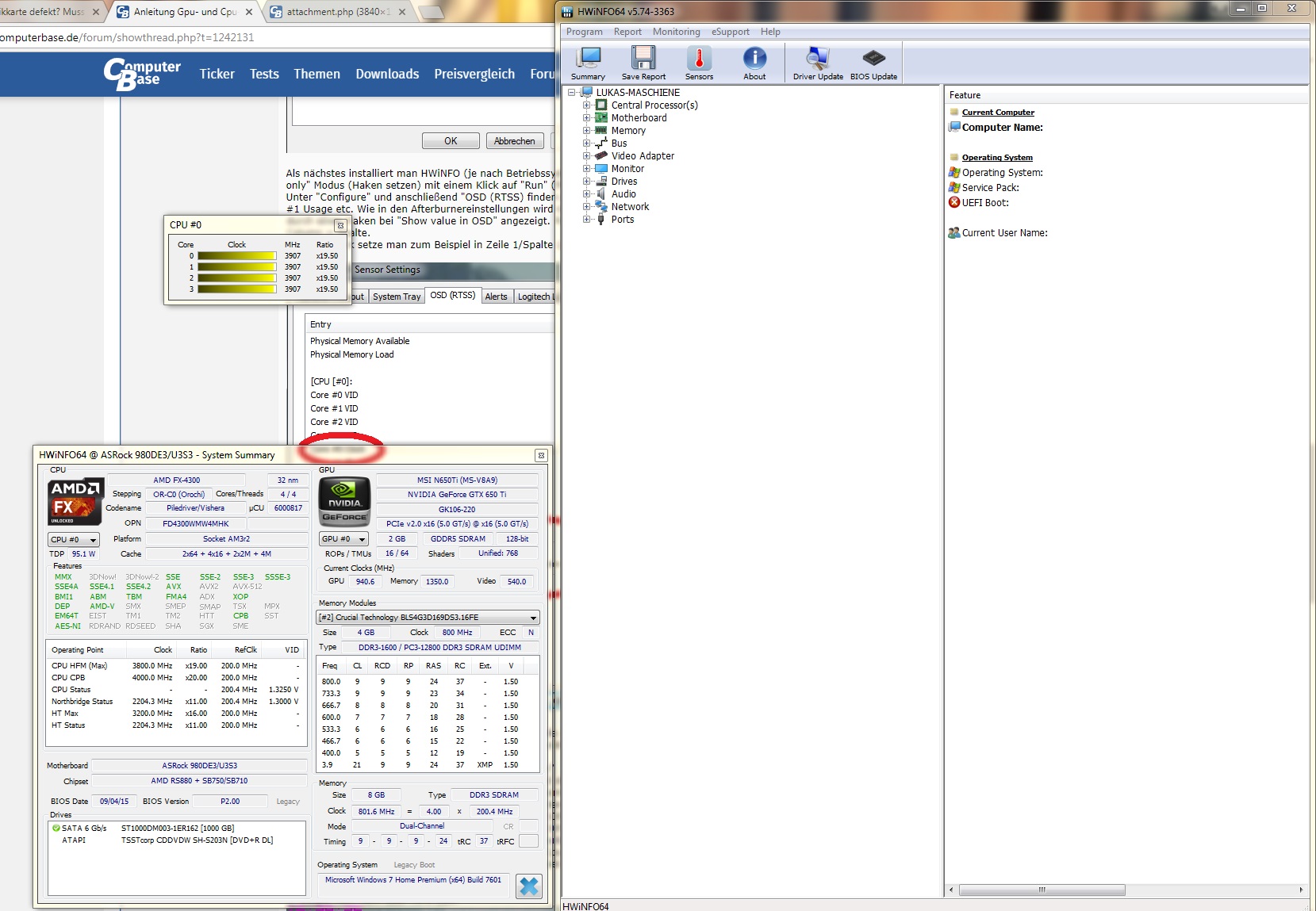Viewport: 1316px width, 911px height.
Task: Close the attachment.php browser tab
Action: tap(402, 12)
